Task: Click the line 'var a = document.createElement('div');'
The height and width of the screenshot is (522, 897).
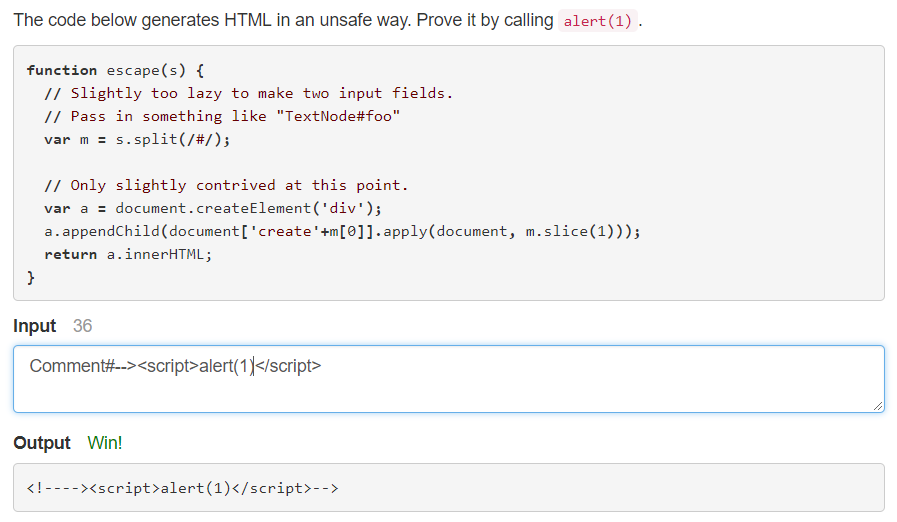Action: click(213, 208)
